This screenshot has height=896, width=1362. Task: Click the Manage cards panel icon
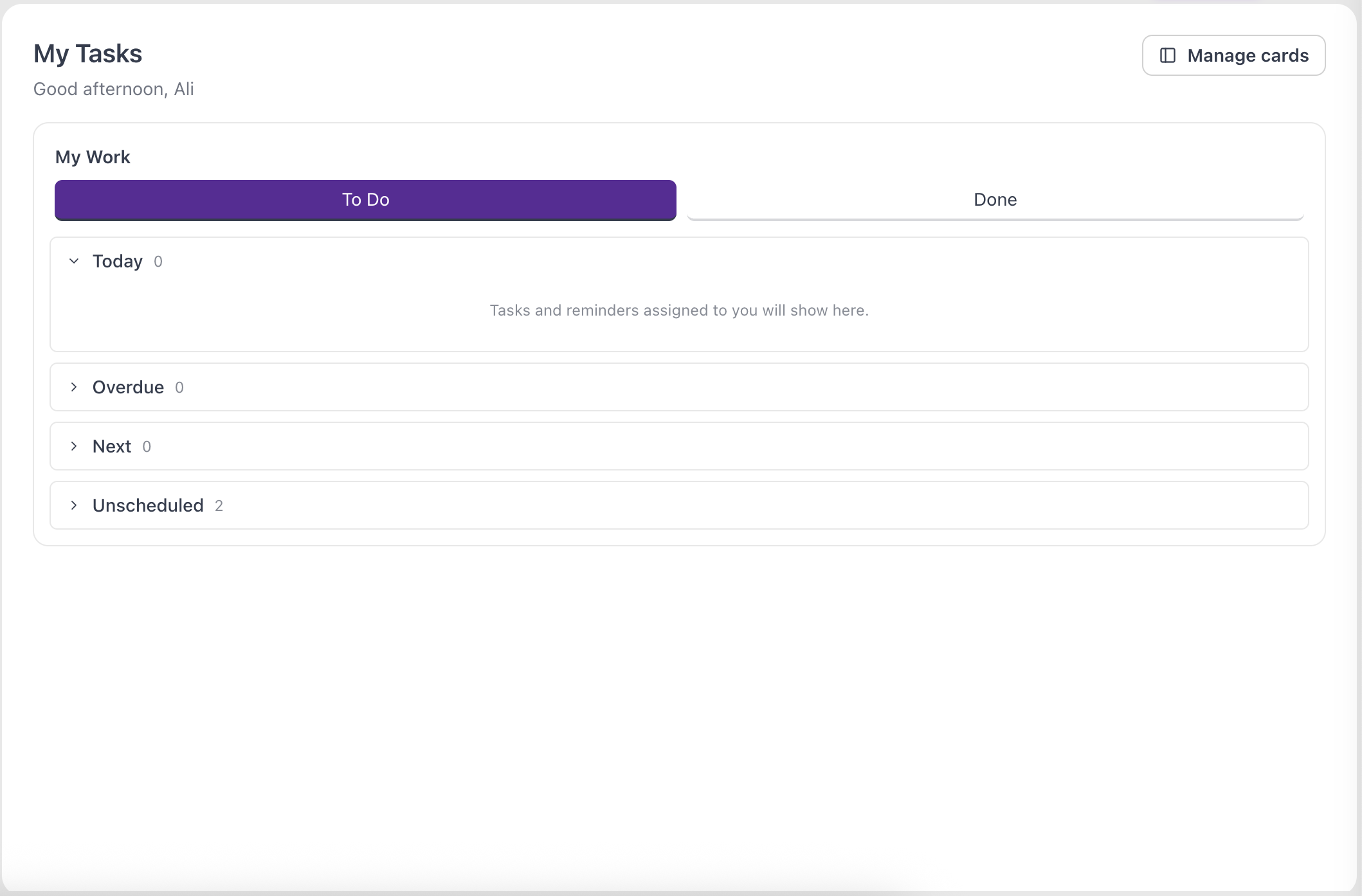click(1168, 55)
